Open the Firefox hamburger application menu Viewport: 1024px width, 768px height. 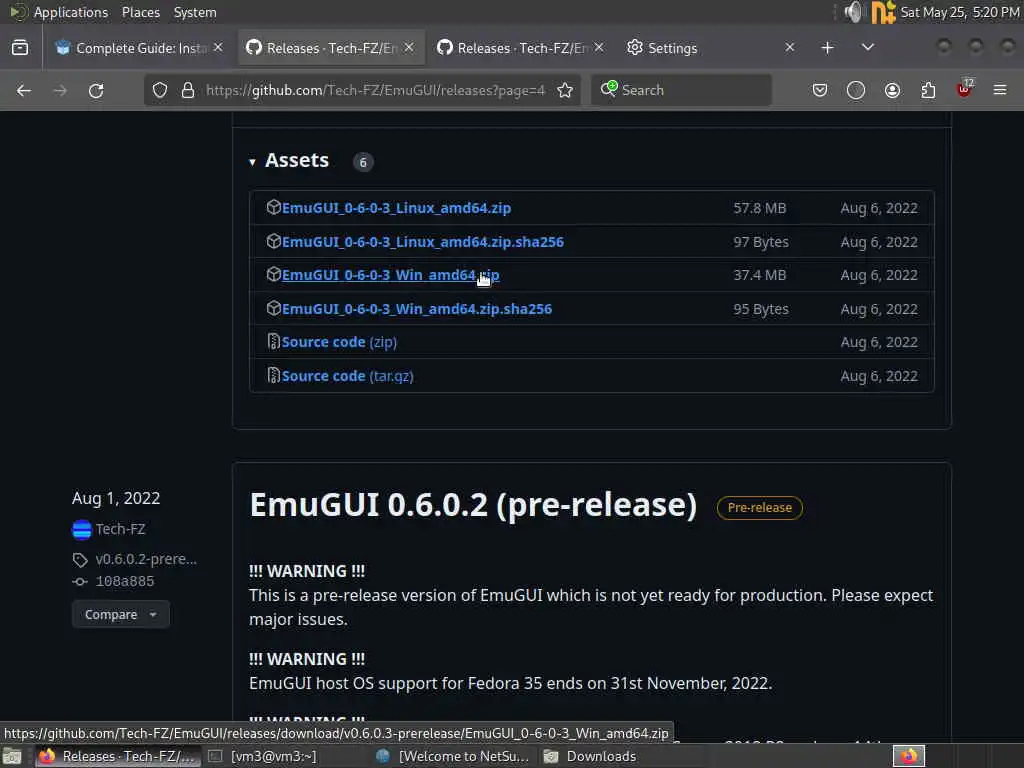tap(1000, 90)
